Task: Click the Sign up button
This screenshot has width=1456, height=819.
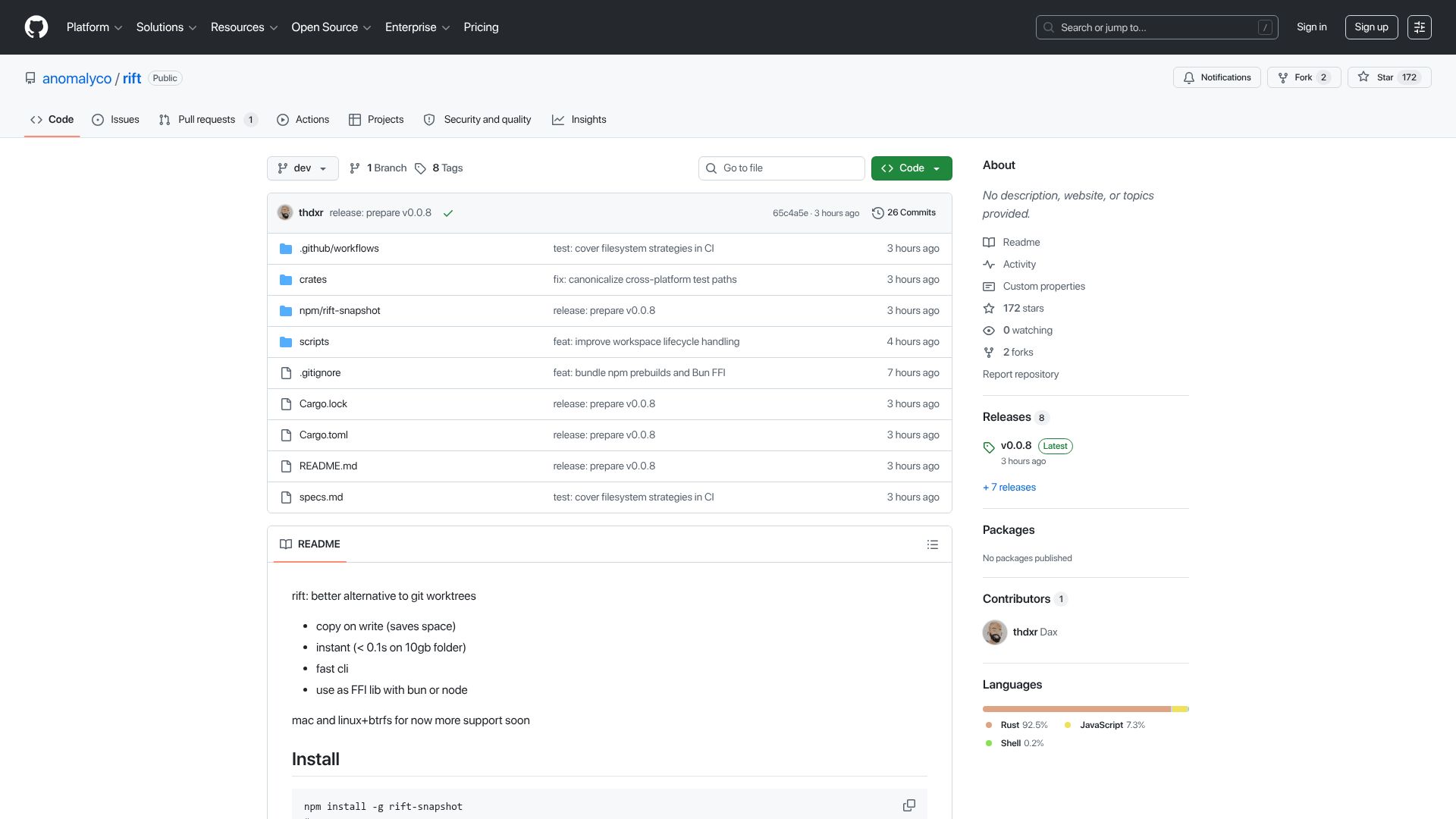Action: click(x=1371, y=27)
